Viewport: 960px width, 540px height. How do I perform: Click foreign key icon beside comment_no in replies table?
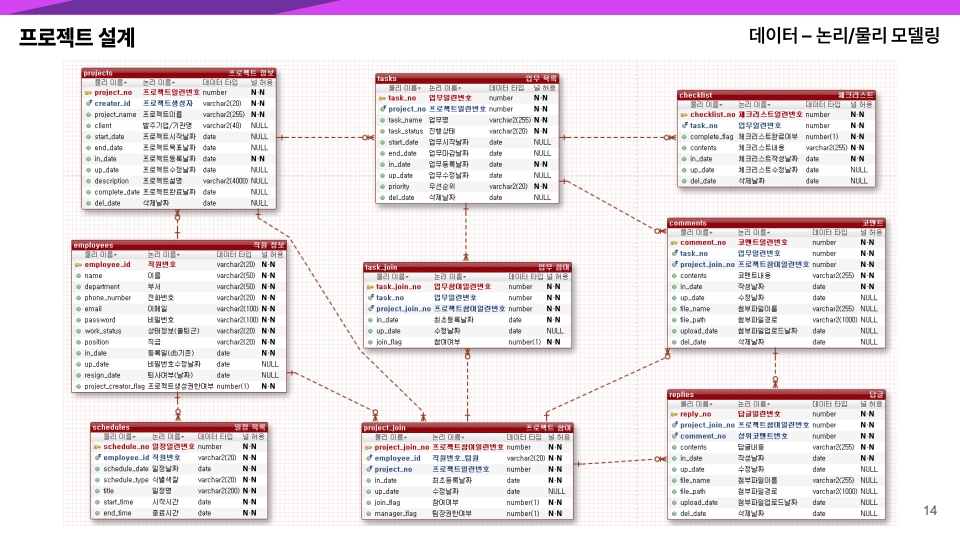[675, 436]
